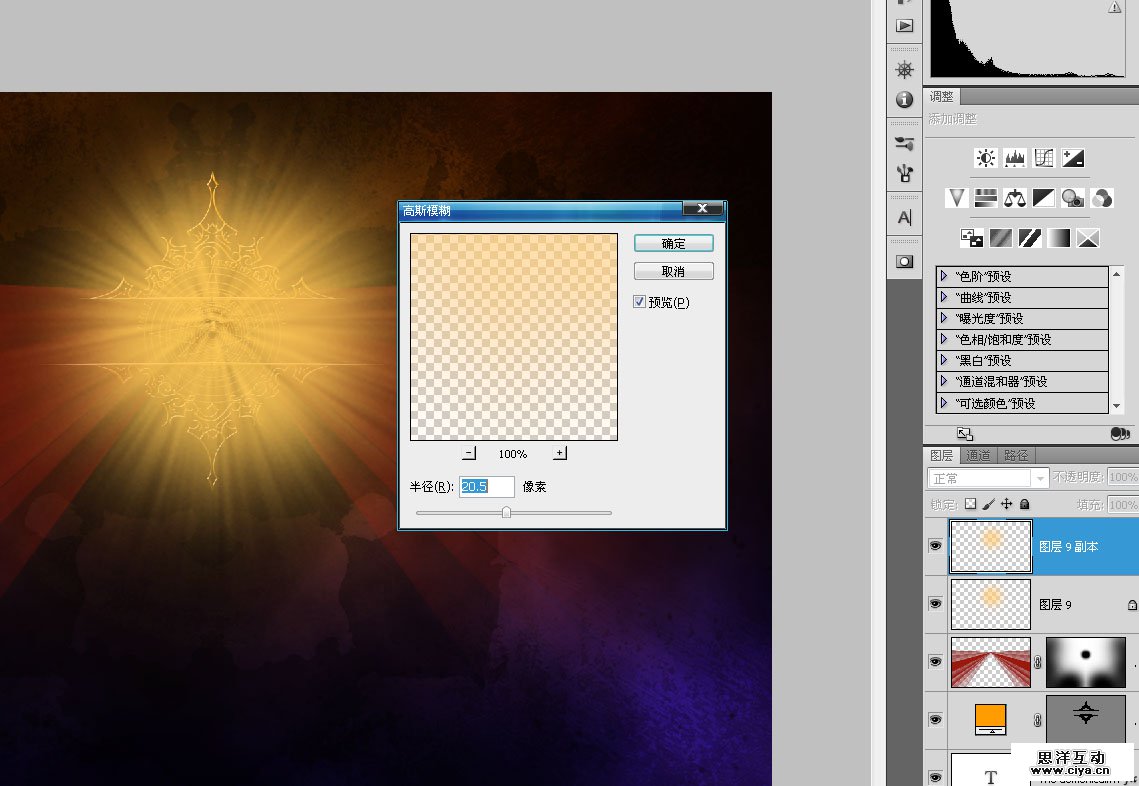Image resolution: width=1139 pixels, height=786 pixels.
Task: Switch to the 通道 tab
Action: coord(977,456)
